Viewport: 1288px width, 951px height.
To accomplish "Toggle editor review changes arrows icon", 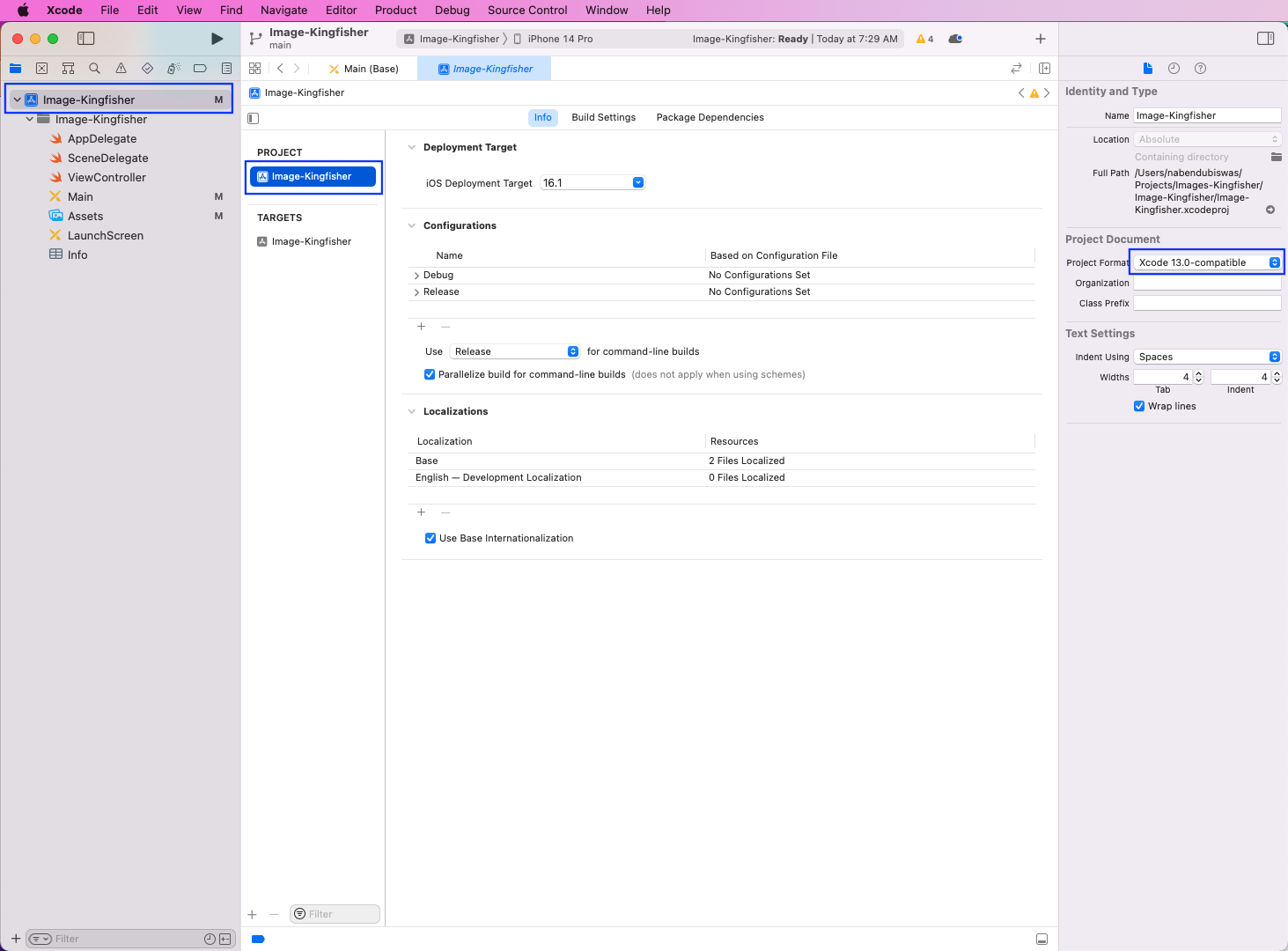I will (1016, 69).
